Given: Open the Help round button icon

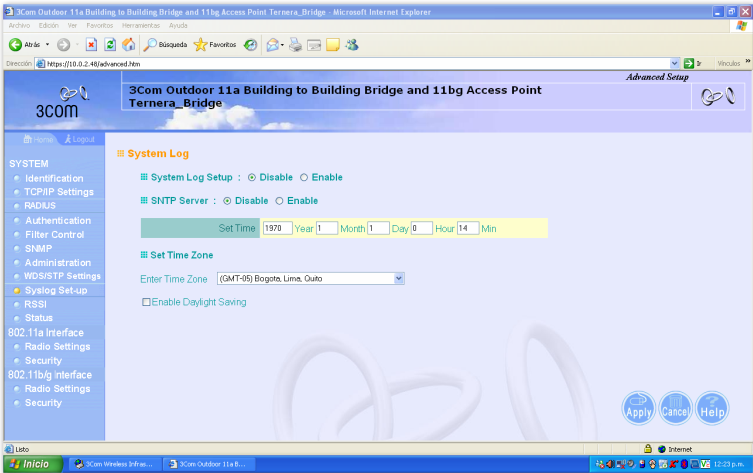Looking at the screenshot, I should click(x=712, y=407).
